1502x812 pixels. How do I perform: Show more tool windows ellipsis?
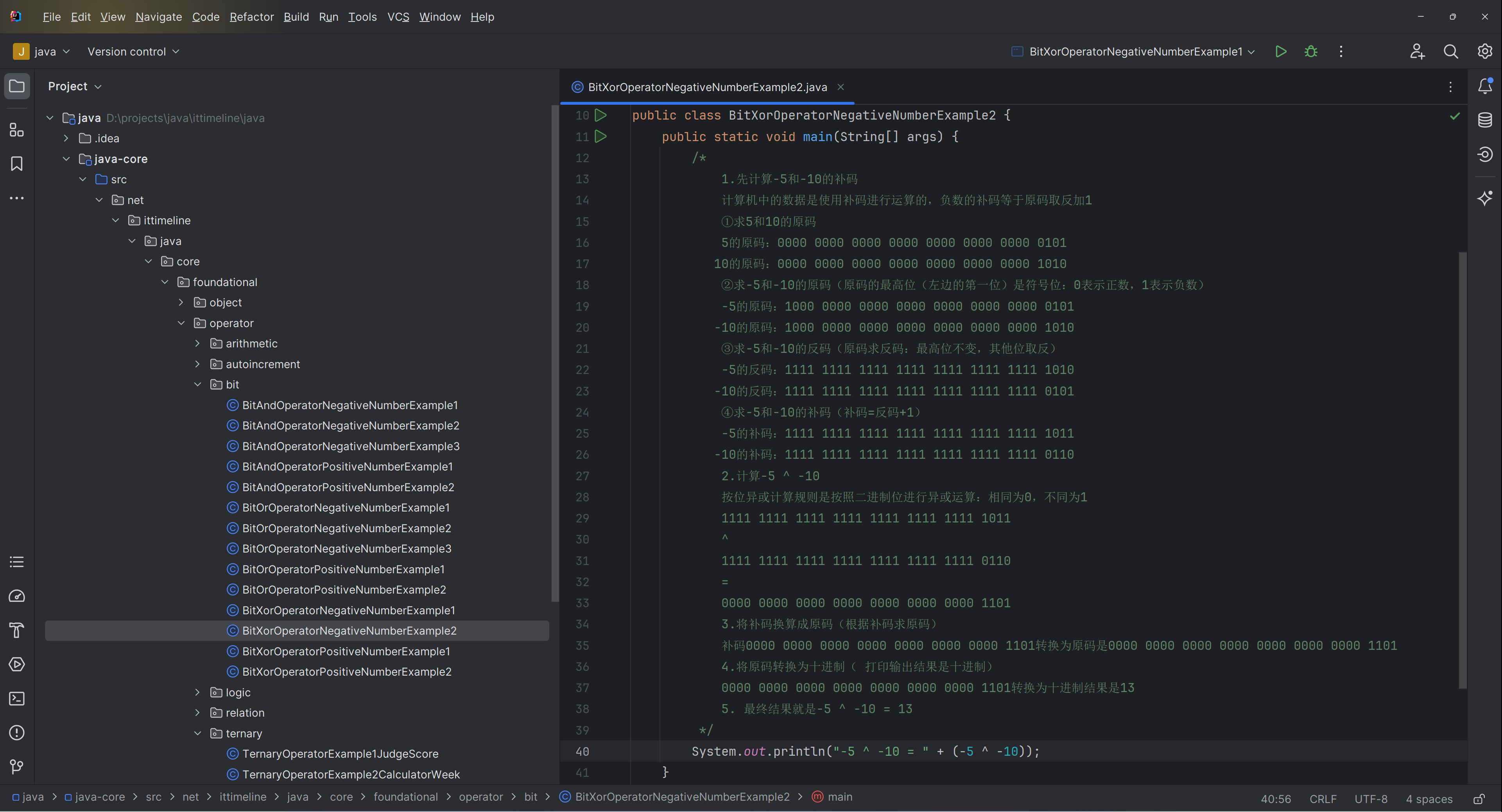[17, 198]
